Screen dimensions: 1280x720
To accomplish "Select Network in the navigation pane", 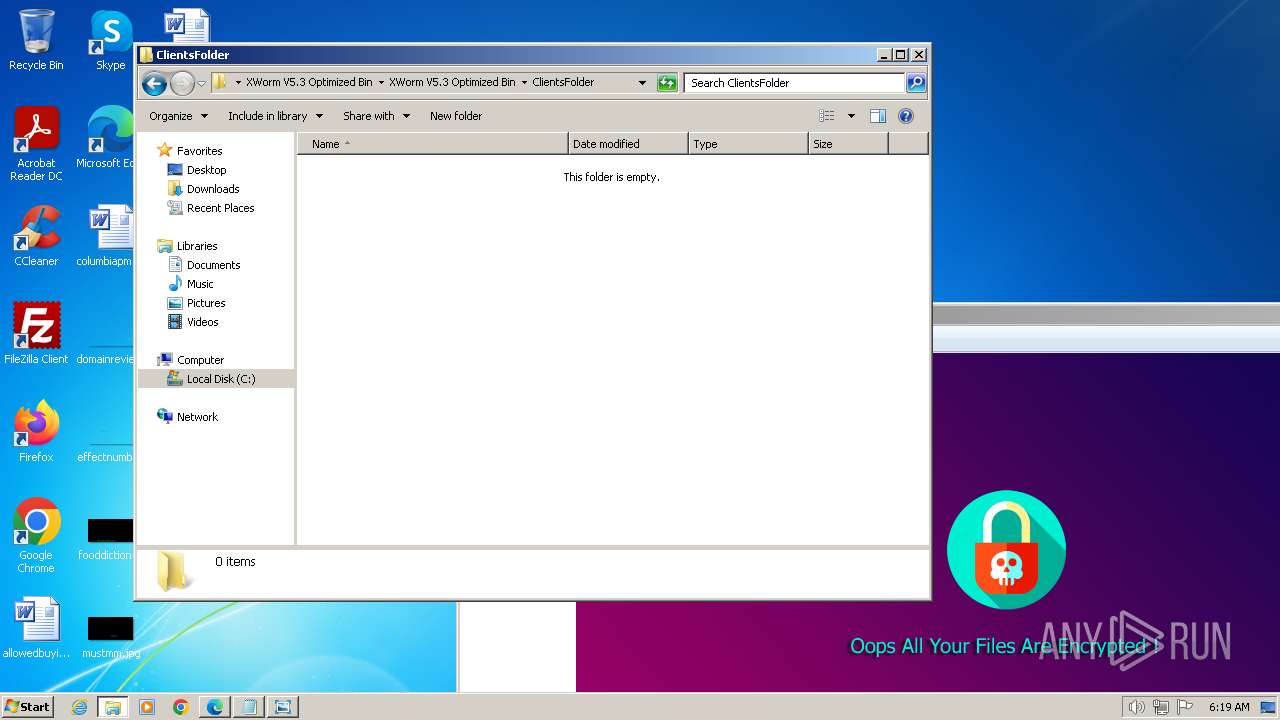I will tap(197, 417).
